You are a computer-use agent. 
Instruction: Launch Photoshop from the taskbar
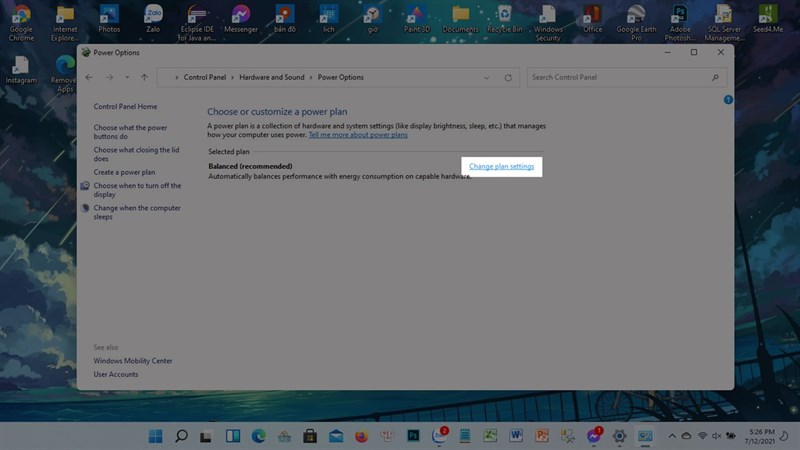click(x=413, y=436)
